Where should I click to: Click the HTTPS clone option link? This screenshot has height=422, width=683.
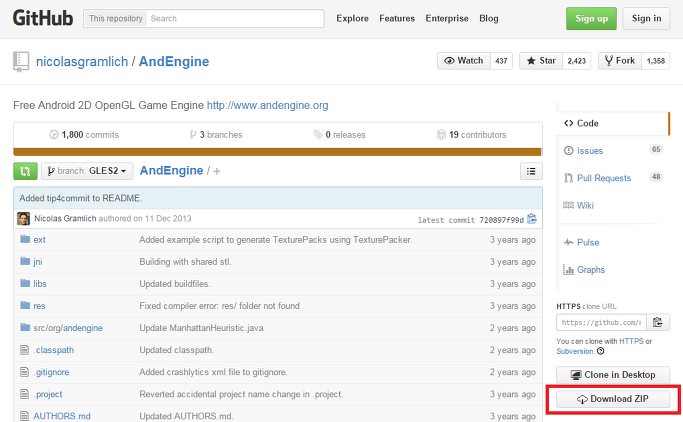tap(631, 341)
